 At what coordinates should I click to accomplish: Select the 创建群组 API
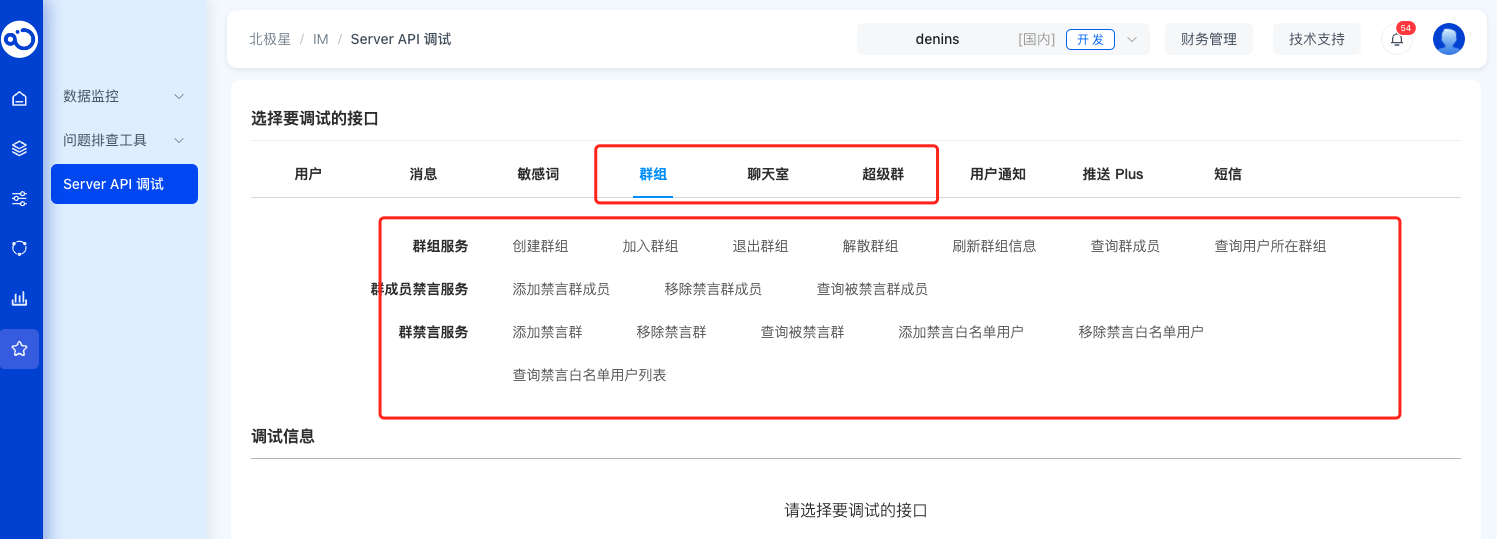point(541,246)
